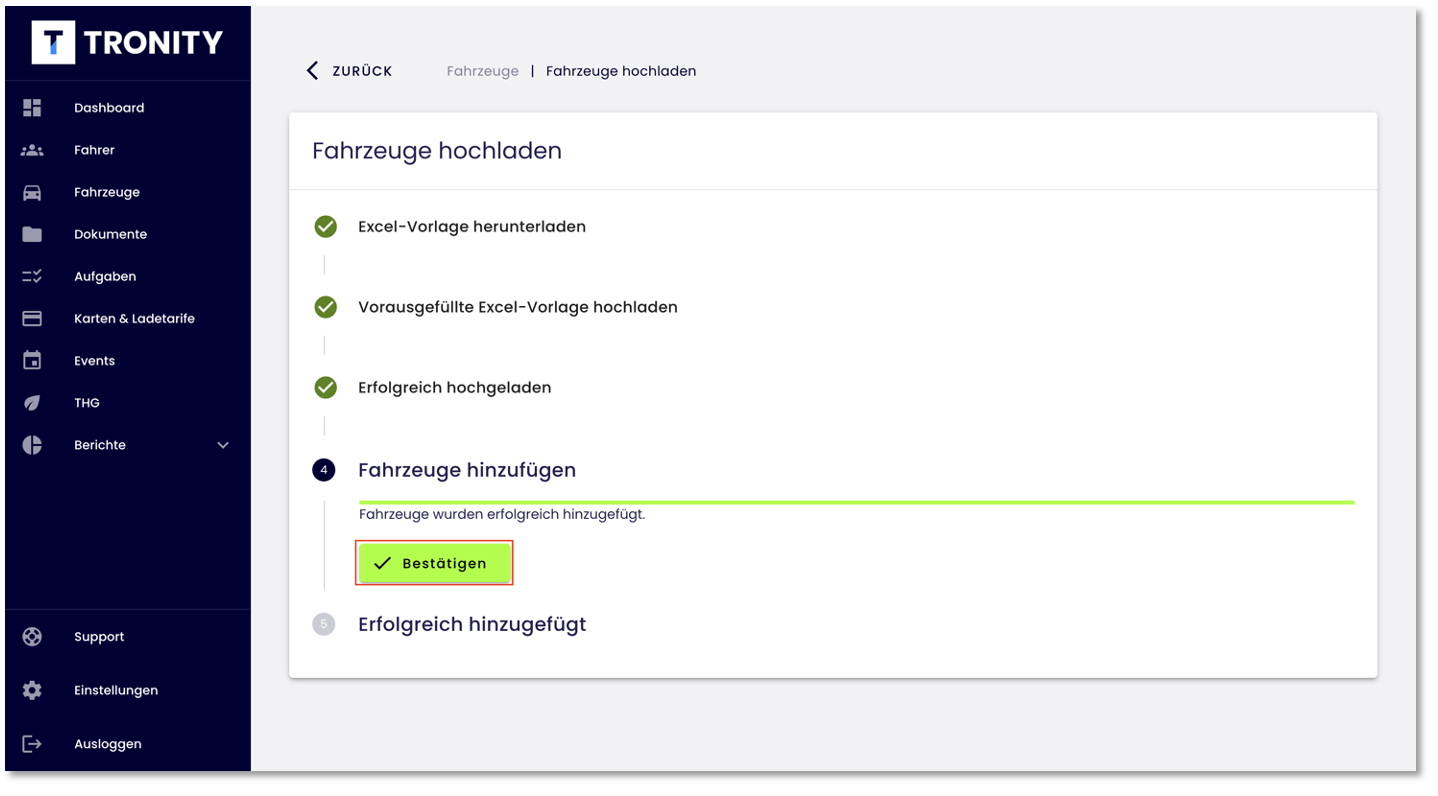Select Dokumente in the sidebar
This screenshot has width=1438, height=796.
(110, 234)
